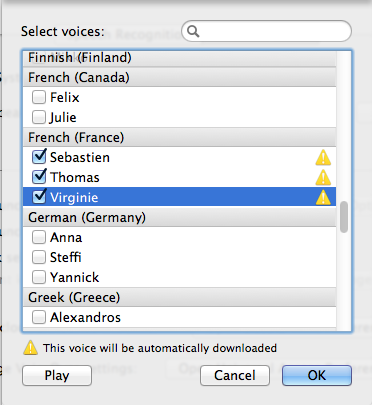Click the warning icon beside Virginie
This screenshot has height=405, width=372.
coord(323,197)
